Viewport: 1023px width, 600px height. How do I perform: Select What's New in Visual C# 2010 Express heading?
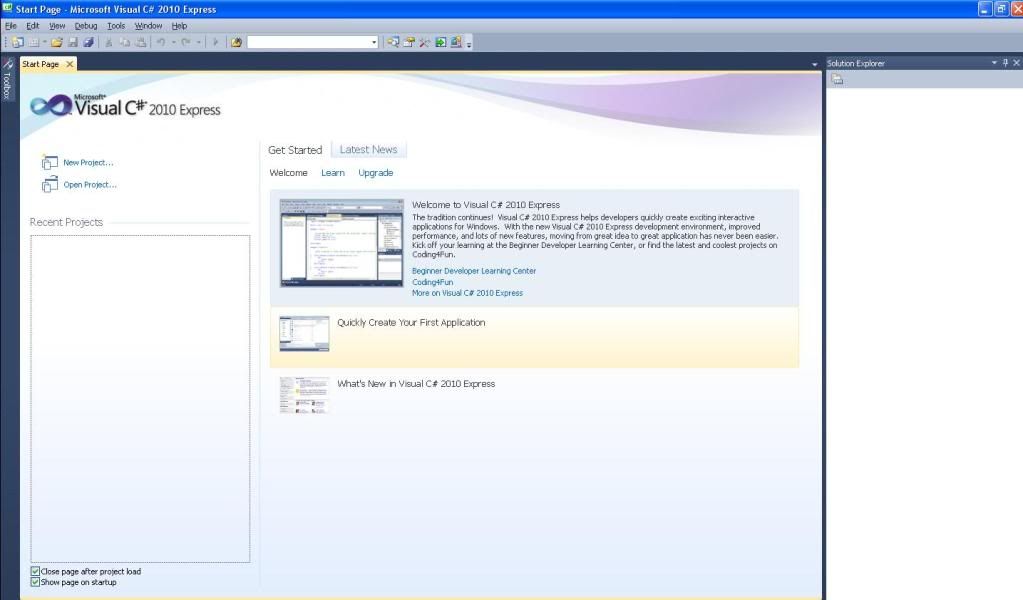coord(416,383)
